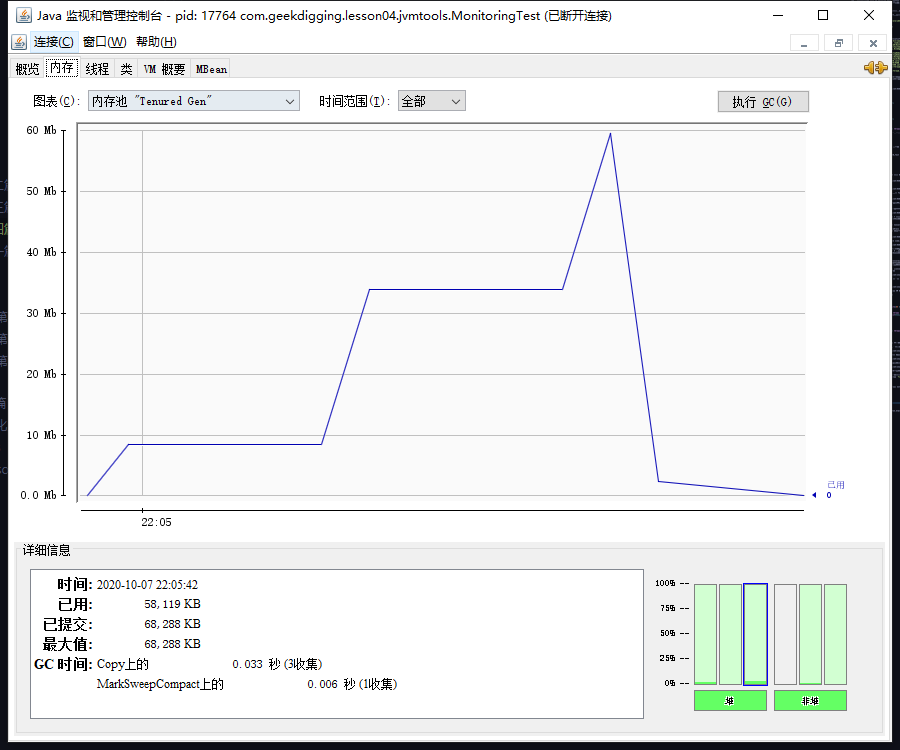Switch to the VM 概要 tab
The height and width of the screenshot is (750, 900).
164,69
